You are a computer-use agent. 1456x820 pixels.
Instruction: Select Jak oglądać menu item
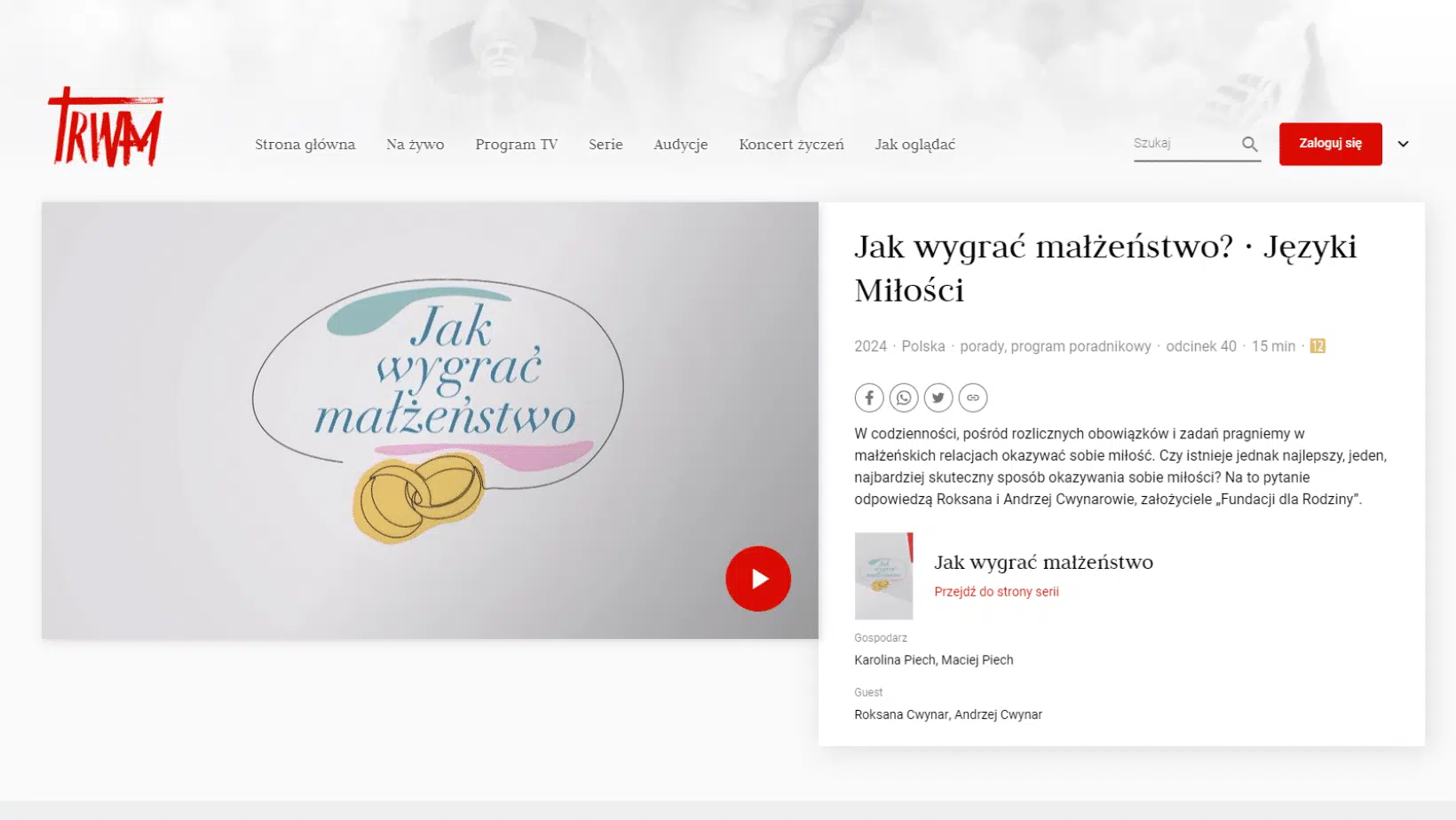914,145
